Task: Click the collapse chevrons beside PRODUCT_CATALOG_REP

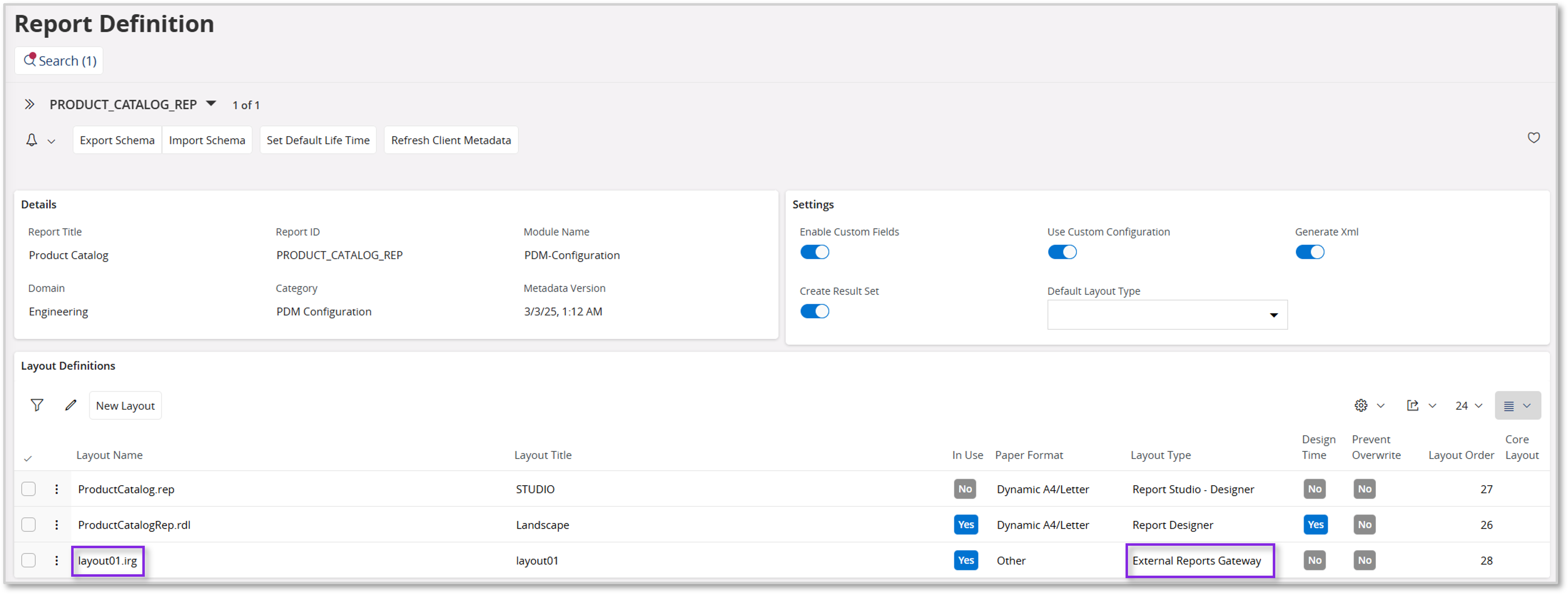Action: point(29,104)
